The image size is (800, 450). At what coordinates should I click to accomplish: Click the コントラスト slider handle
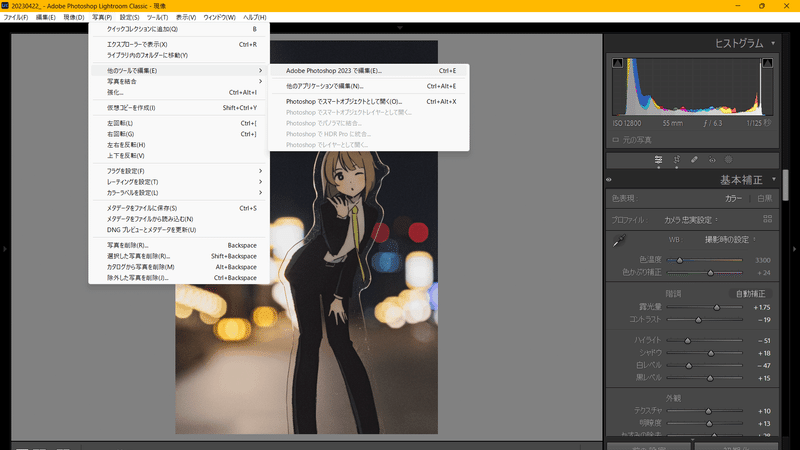pyautogui.click(x=698, y=320)
